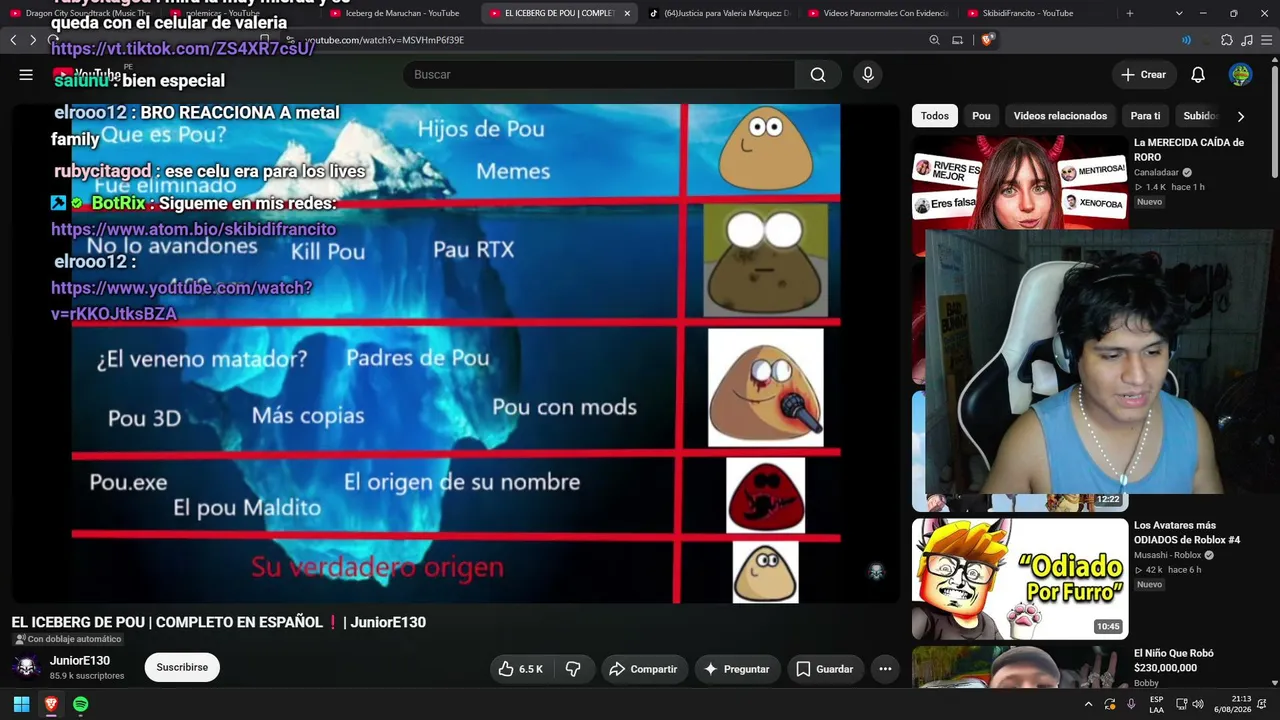
Task: Open La MERECIDA CAÍDA de RORO video title
Action: [x=1189, y=150]
